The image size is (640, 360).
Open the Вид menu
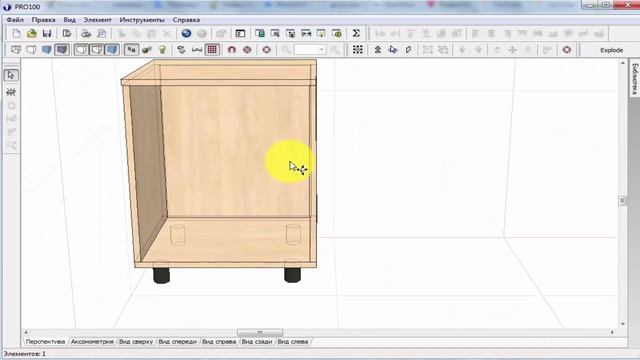point(69,20)
